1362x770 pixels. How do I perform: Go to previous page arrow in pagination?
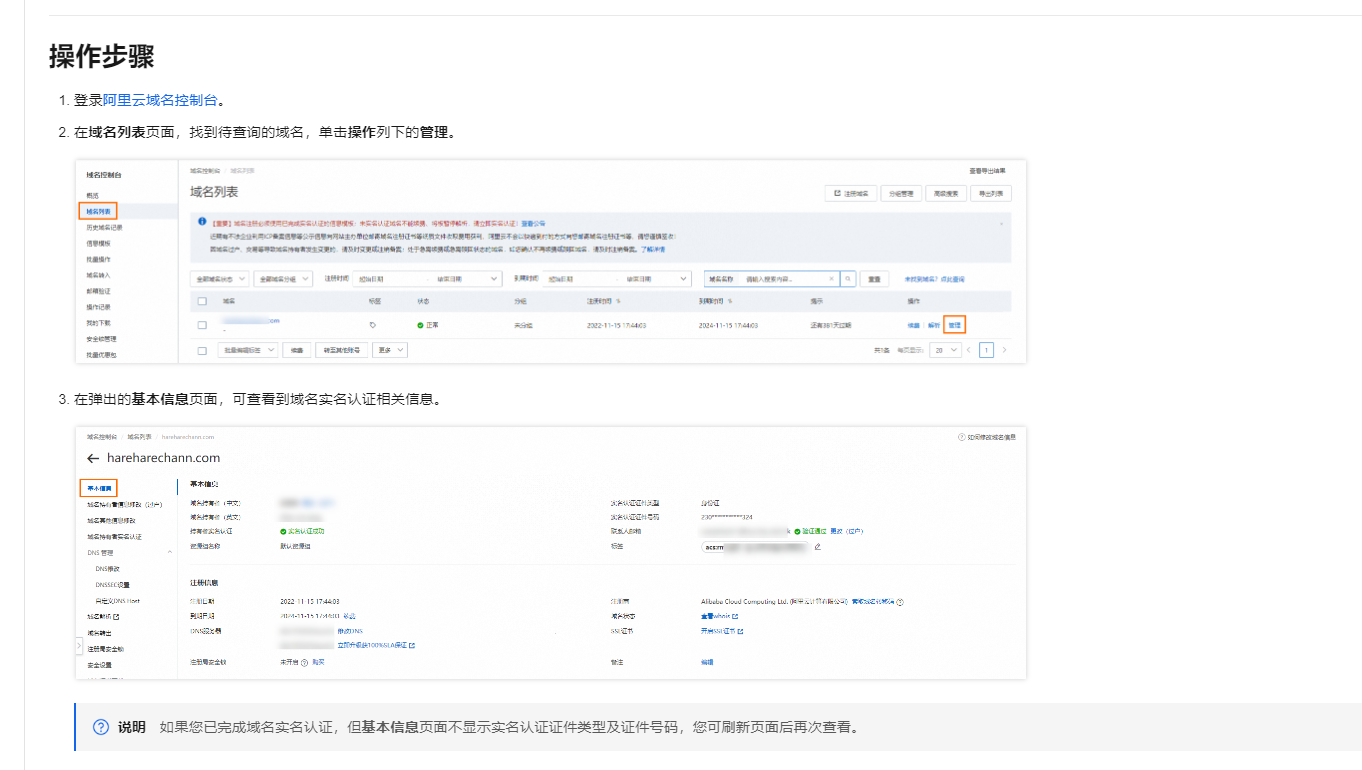[969, 350]
